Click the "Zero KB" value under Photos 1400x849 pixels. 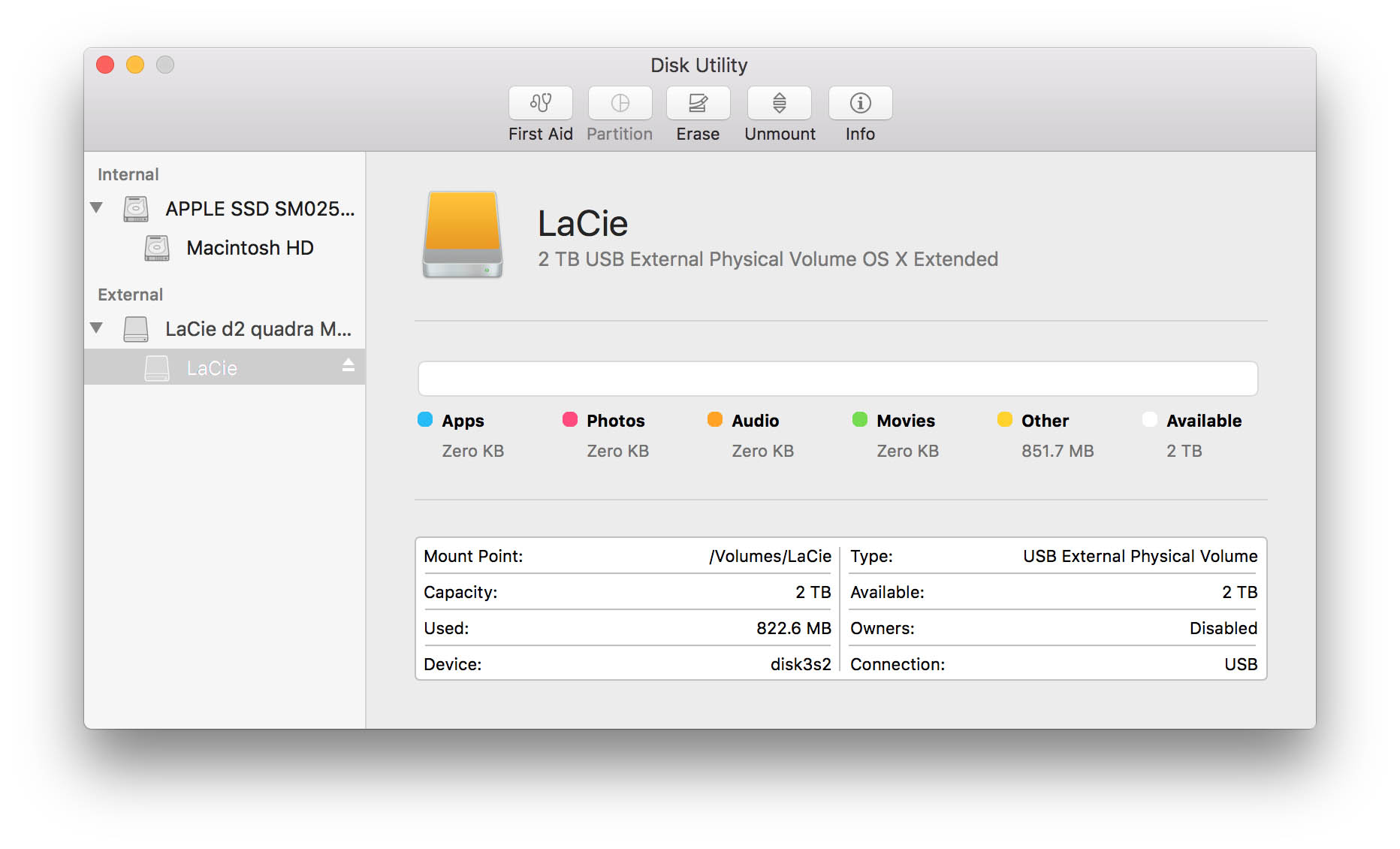[618, 452]
